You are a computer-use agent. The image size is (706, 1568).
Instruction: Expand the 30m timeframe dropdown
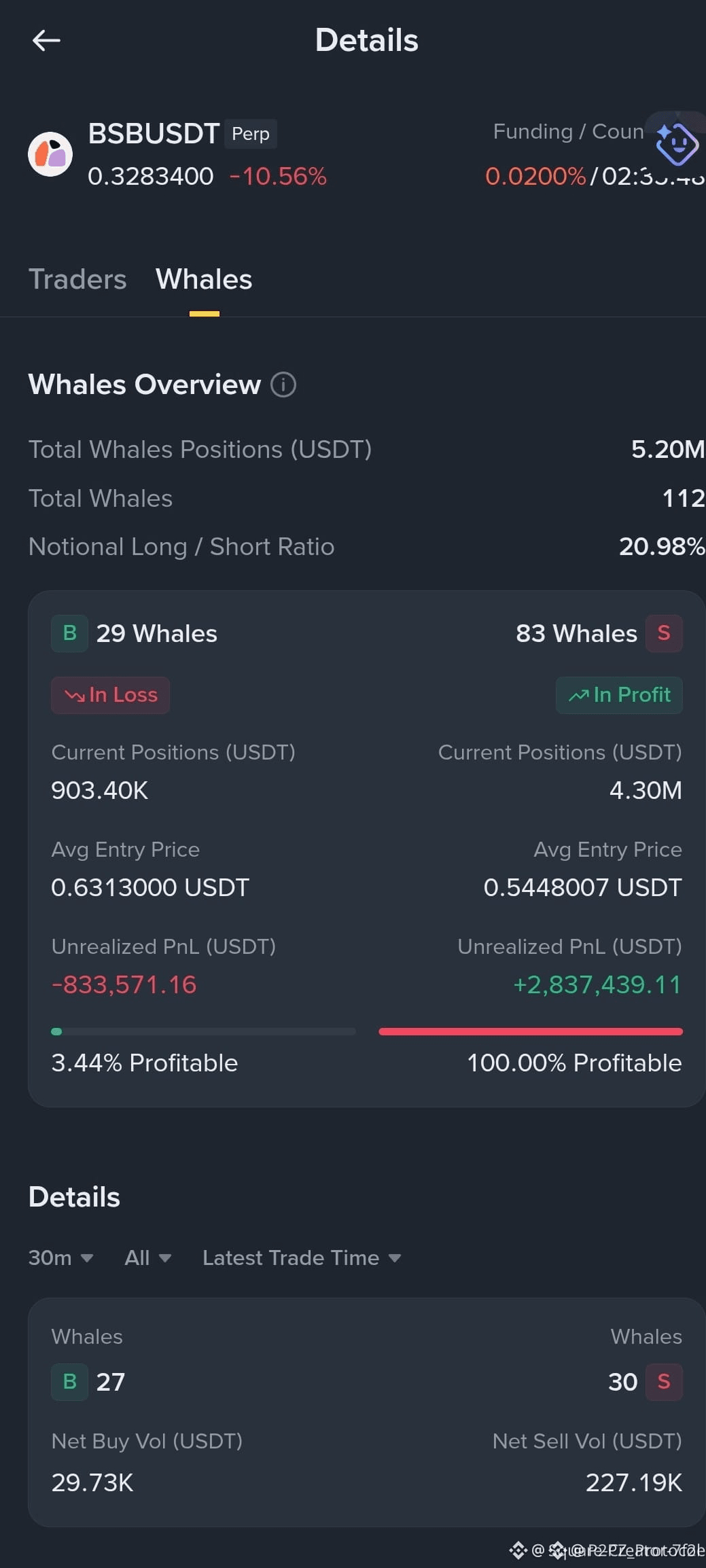60,1258
